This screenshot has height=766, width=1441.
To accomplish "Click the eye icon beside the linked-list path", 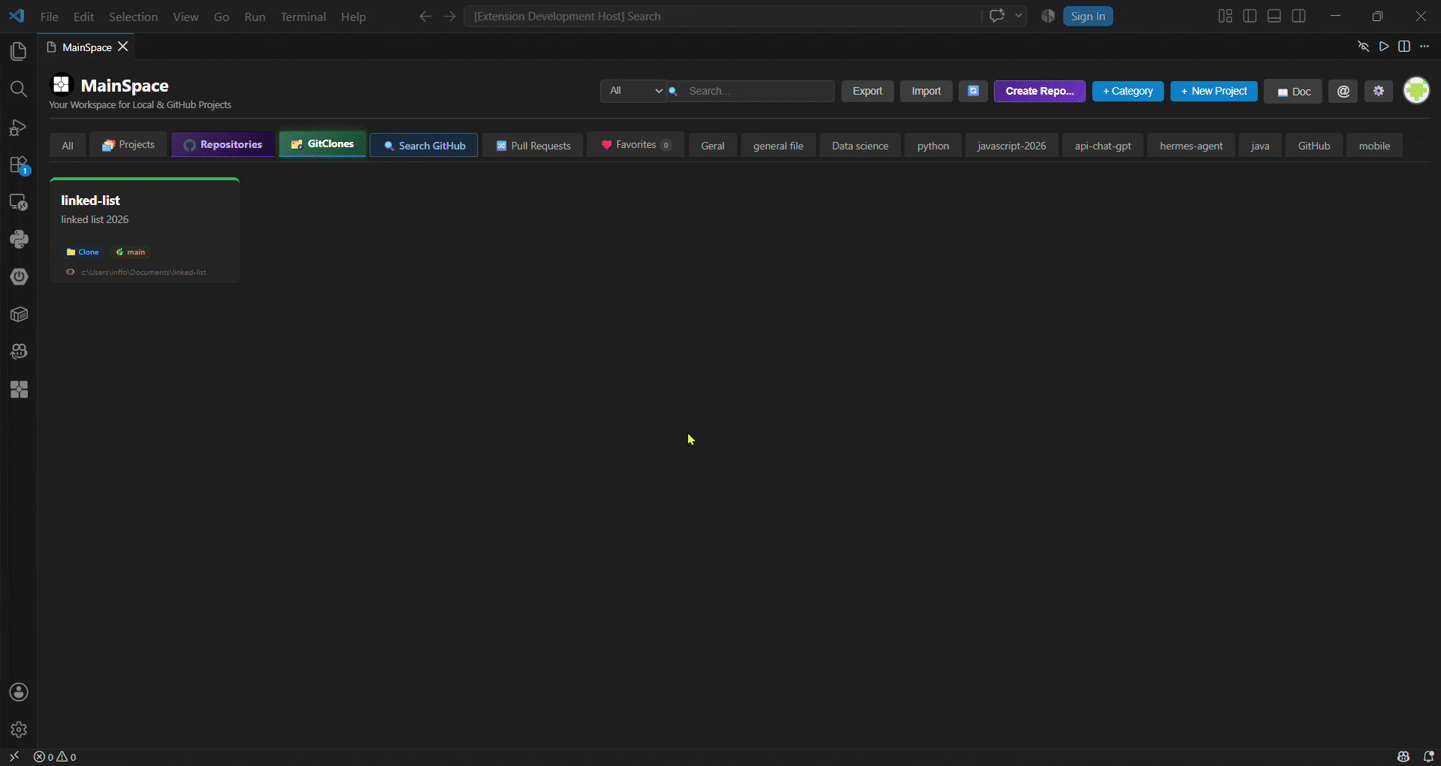I will pyautogui.click(x=70, y=272).
